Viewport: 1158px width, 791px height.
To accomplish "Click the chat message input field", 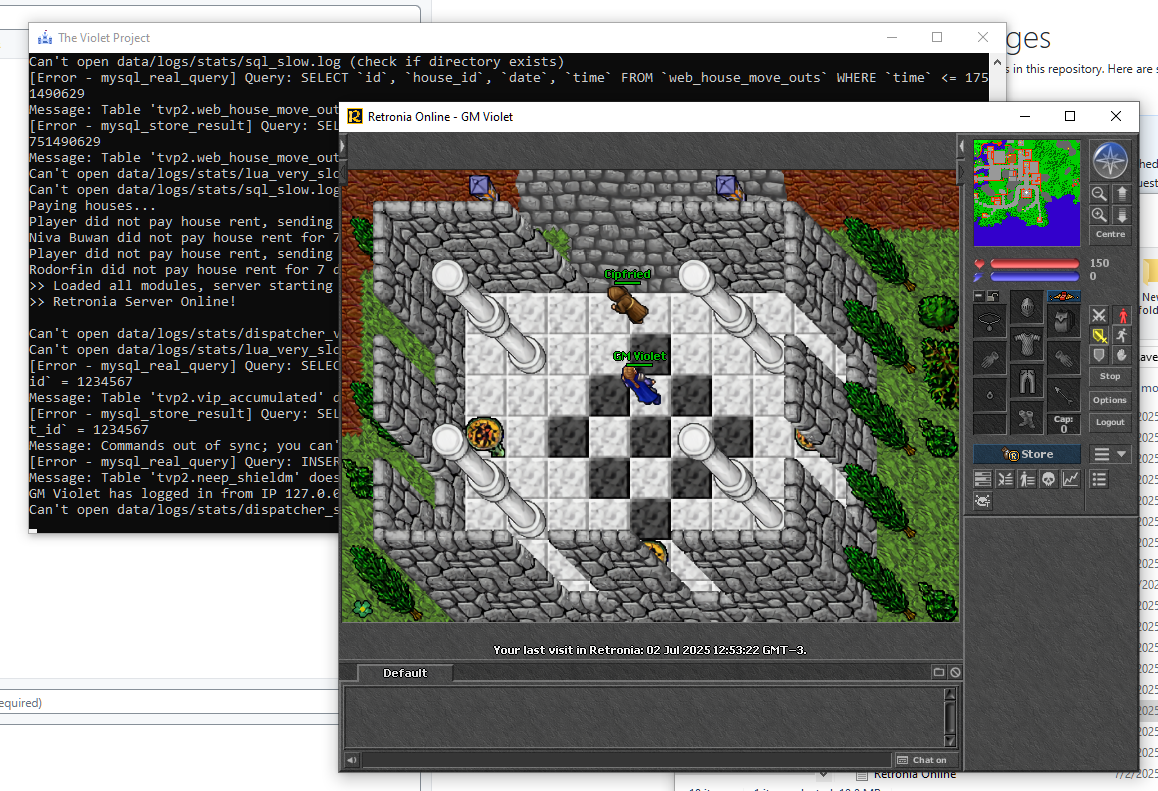I will [x=620, y=761].
